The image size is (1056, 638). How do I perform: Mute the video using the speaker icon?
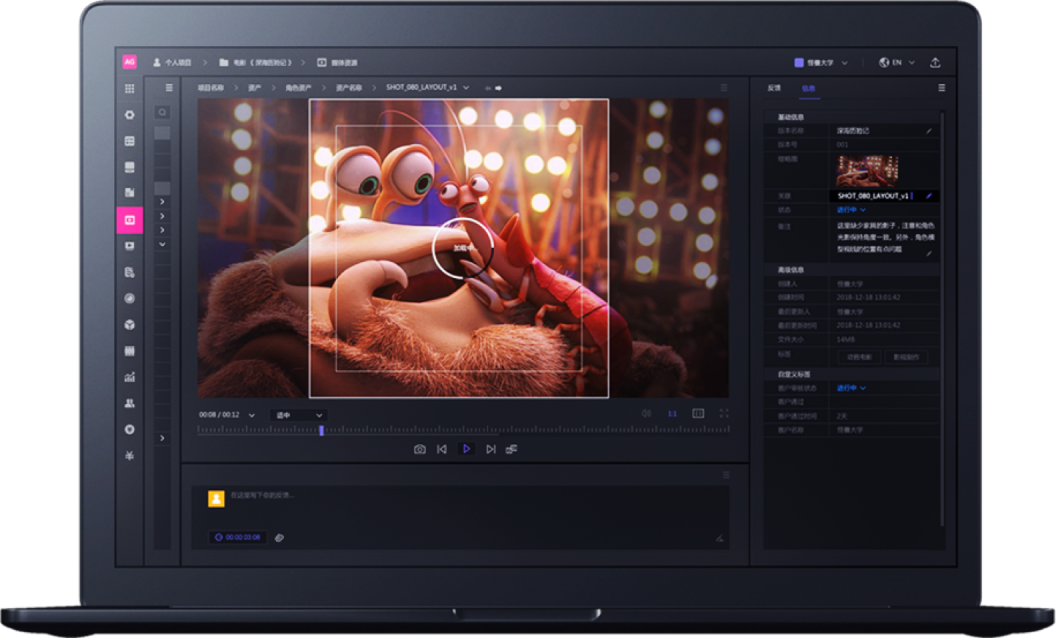tap(646, 413)
